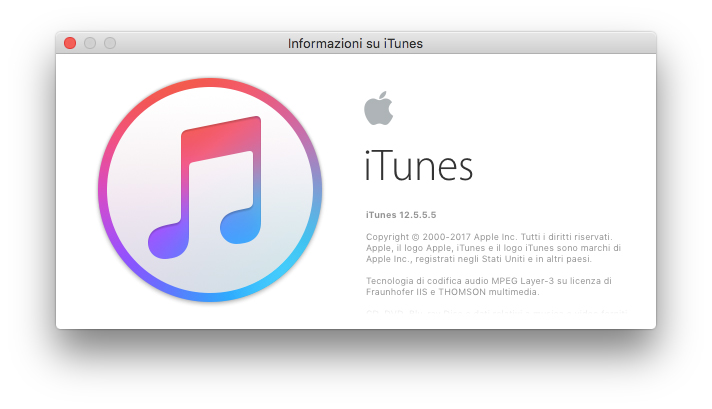Click the large iTunes heading text

point(419,166)
